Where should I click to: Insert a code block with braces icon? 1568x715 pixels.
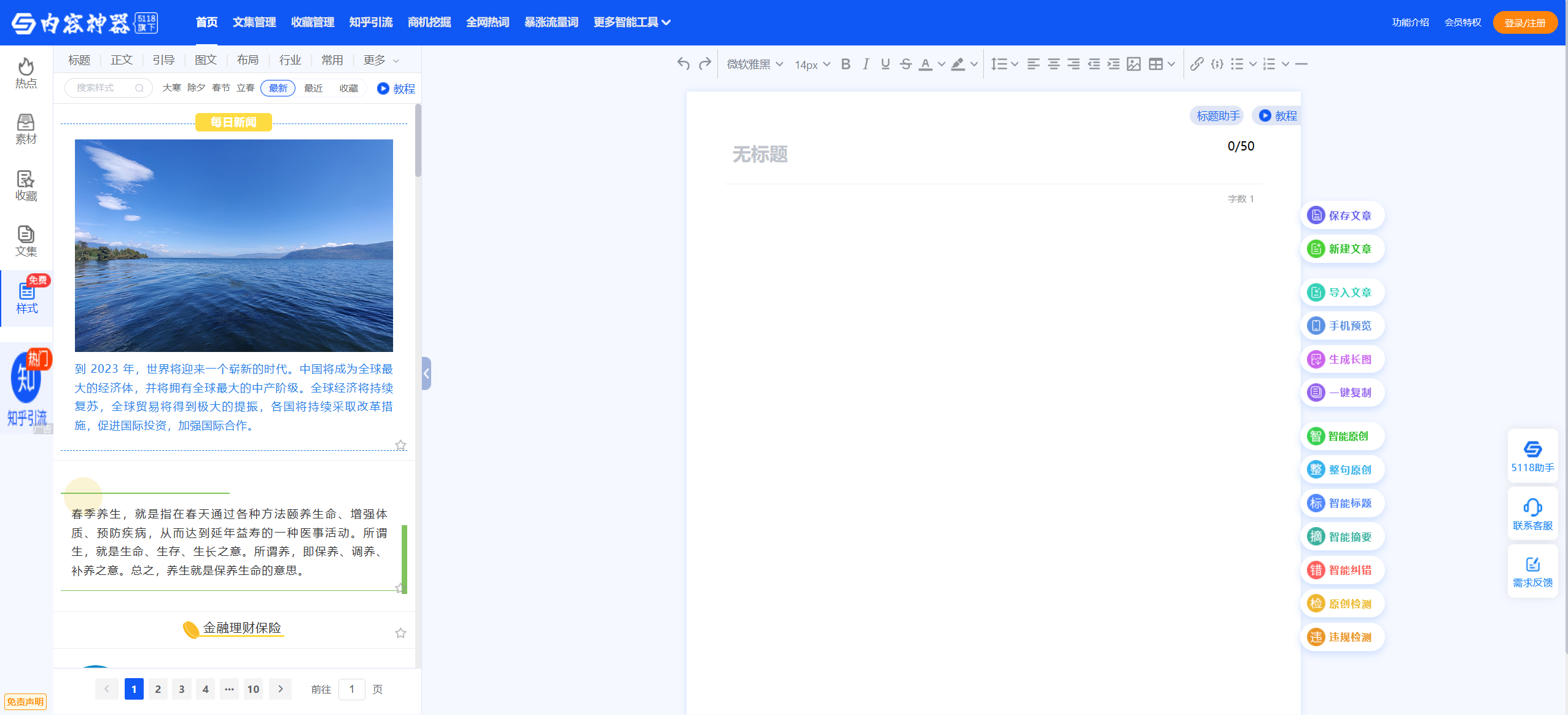pos(1217,64)
